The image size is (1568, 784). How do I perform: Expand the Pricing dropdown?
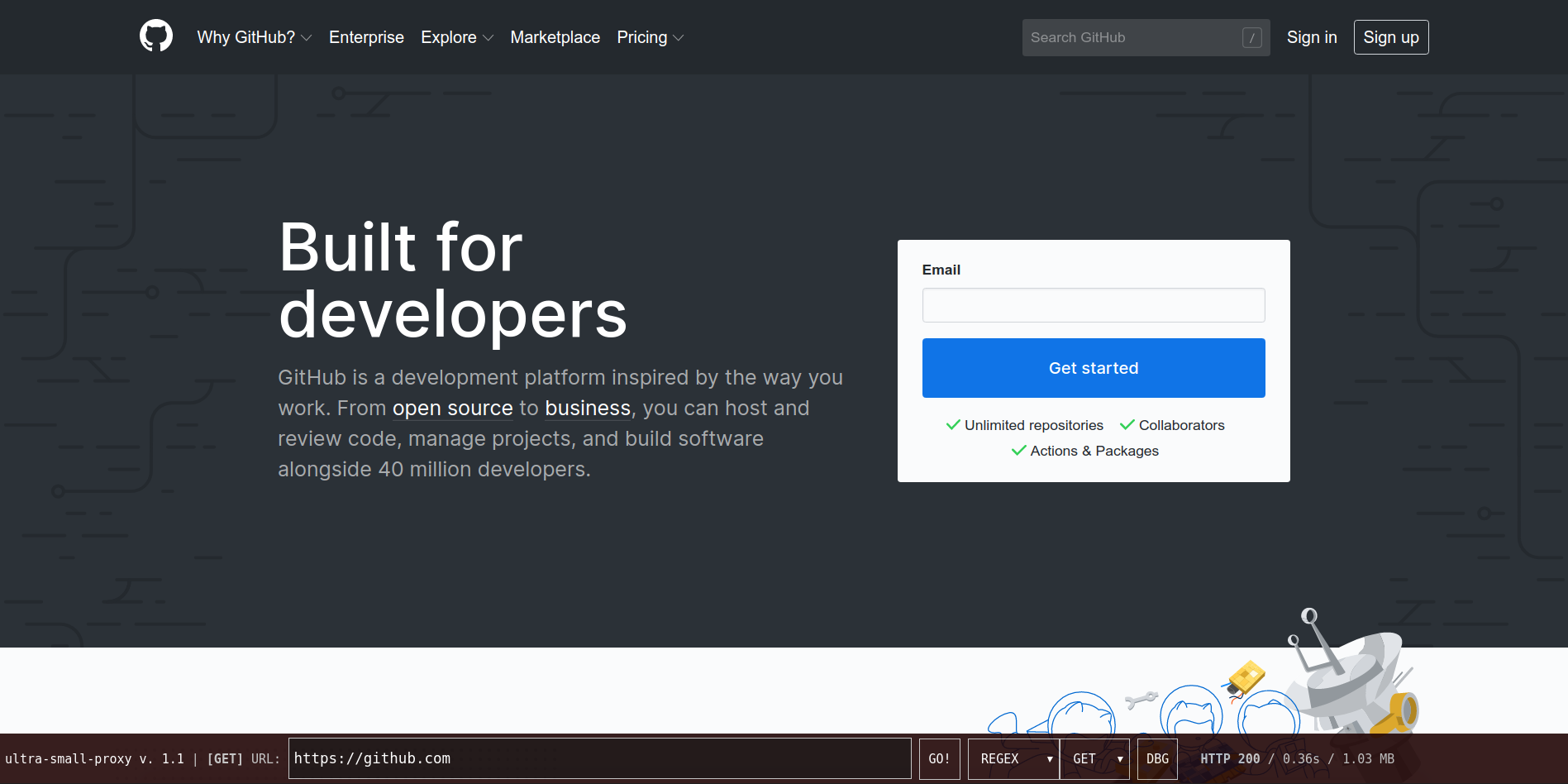coord(651,37)
